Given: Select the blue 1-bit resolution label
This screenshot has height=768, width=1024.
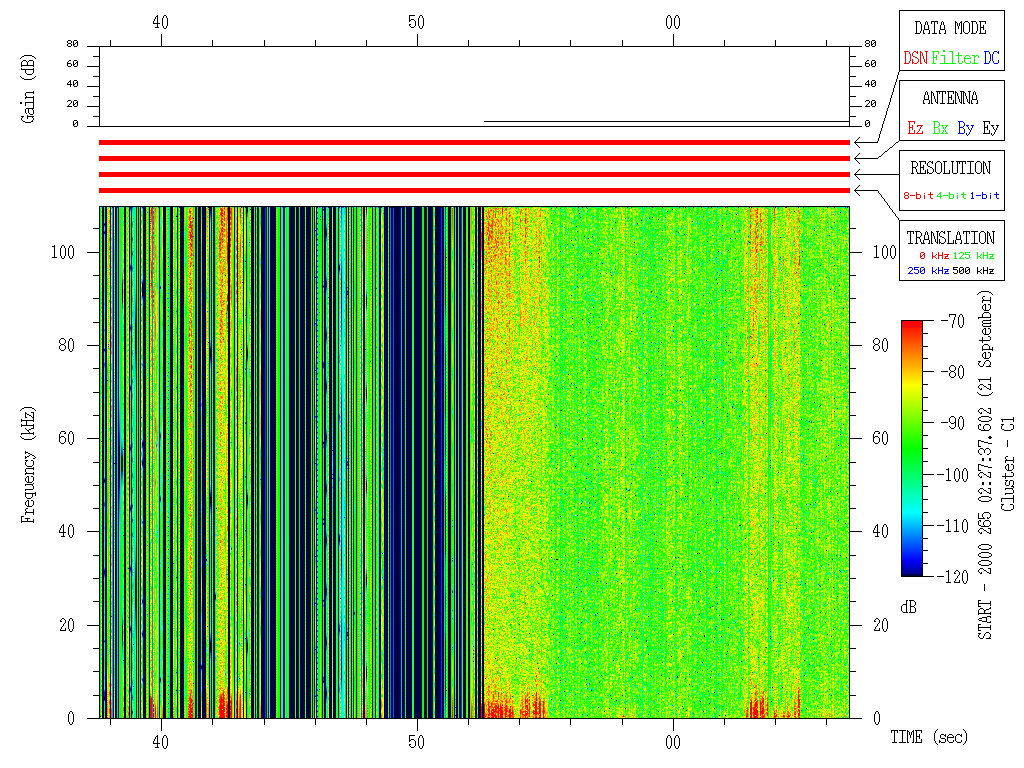Looking at the screenshot, I should [x=984, y=196].
